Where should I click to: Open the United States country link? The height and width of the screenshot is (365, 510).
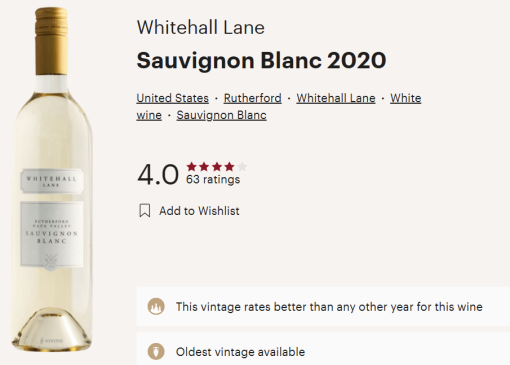point(173,98)
